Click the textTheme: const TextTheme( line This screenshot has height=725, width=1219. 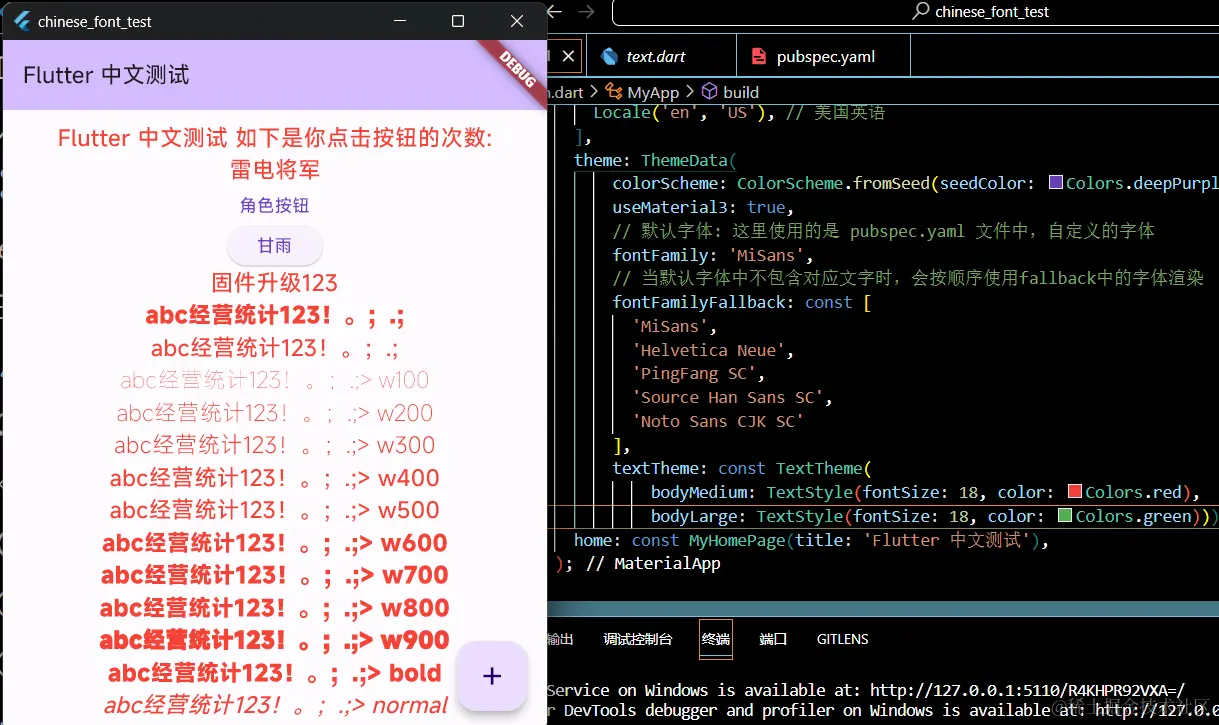pyautogui.click(x=742, y=468)
